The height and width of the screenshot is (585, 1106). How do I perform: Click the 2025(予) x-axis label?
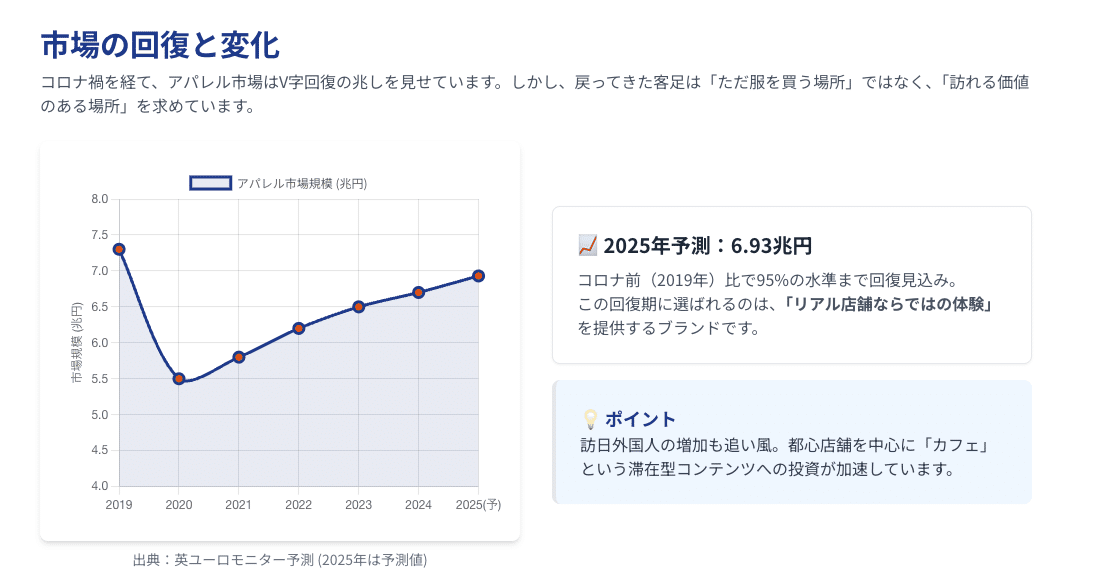tap(477, 505)
